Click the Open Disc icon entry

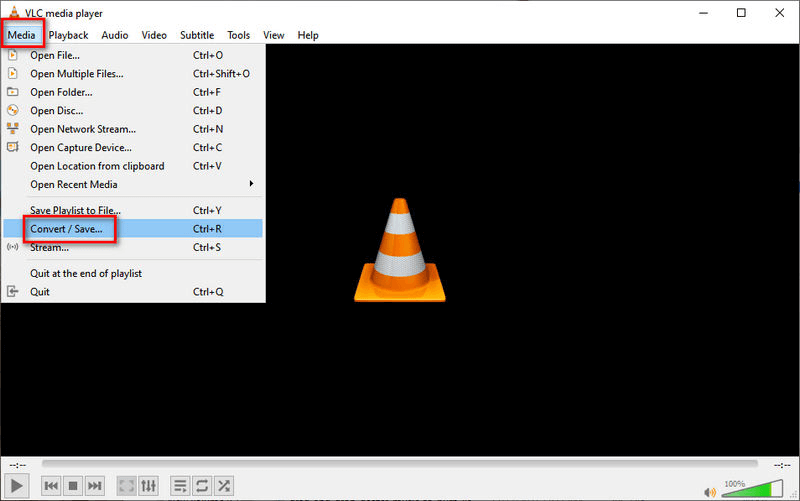tap(57, 110)
